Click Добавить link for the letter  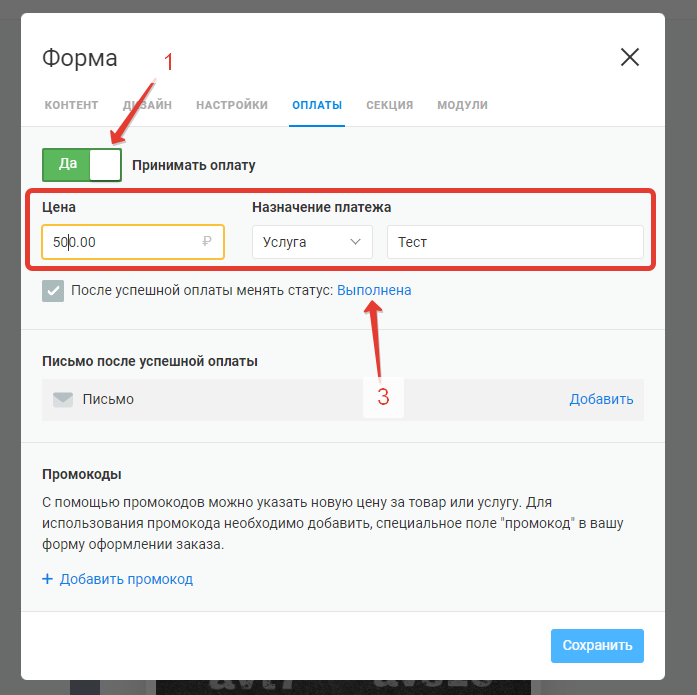(601, 399)
